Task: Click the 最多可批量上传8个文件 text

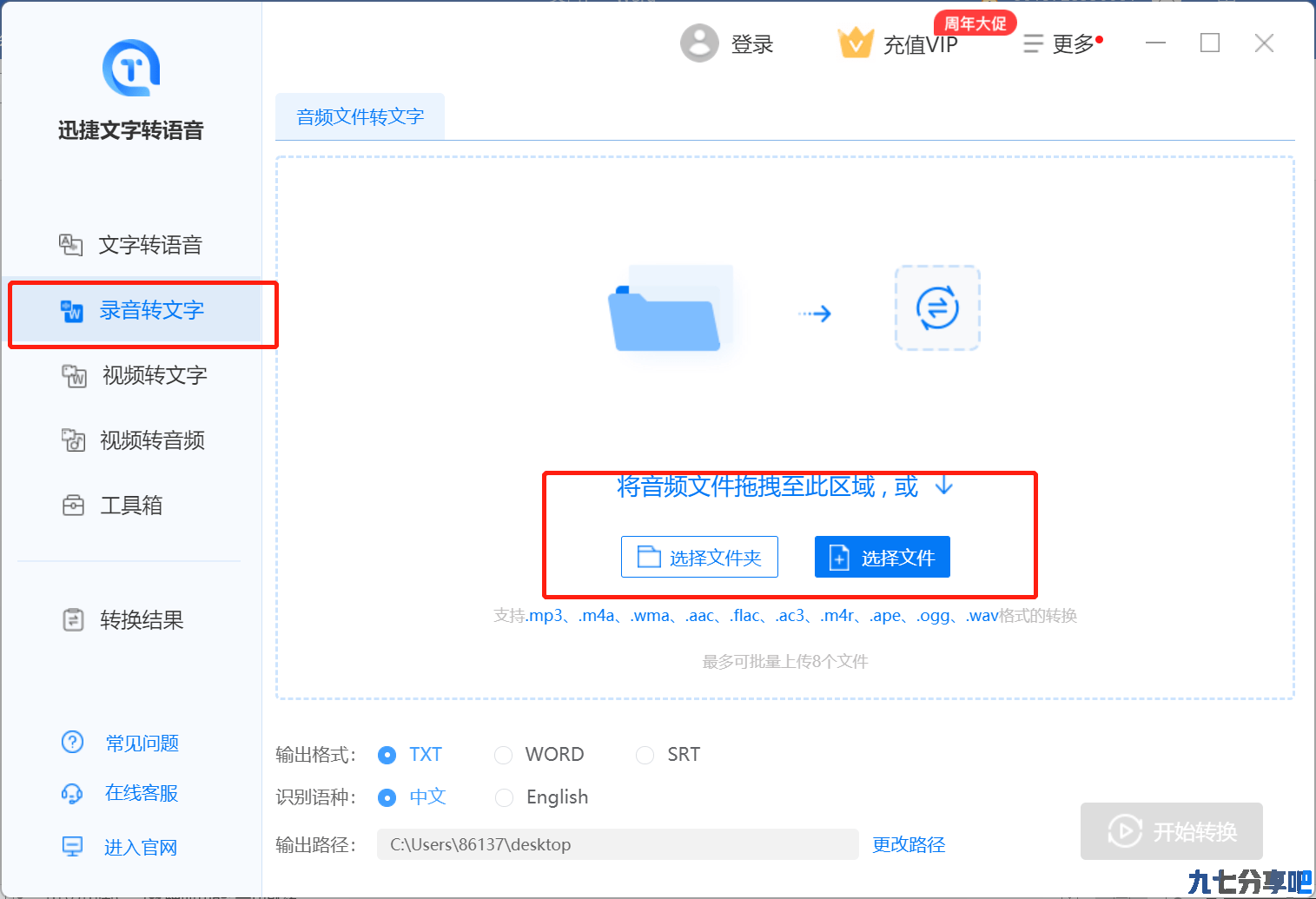Action: point(785,662)
